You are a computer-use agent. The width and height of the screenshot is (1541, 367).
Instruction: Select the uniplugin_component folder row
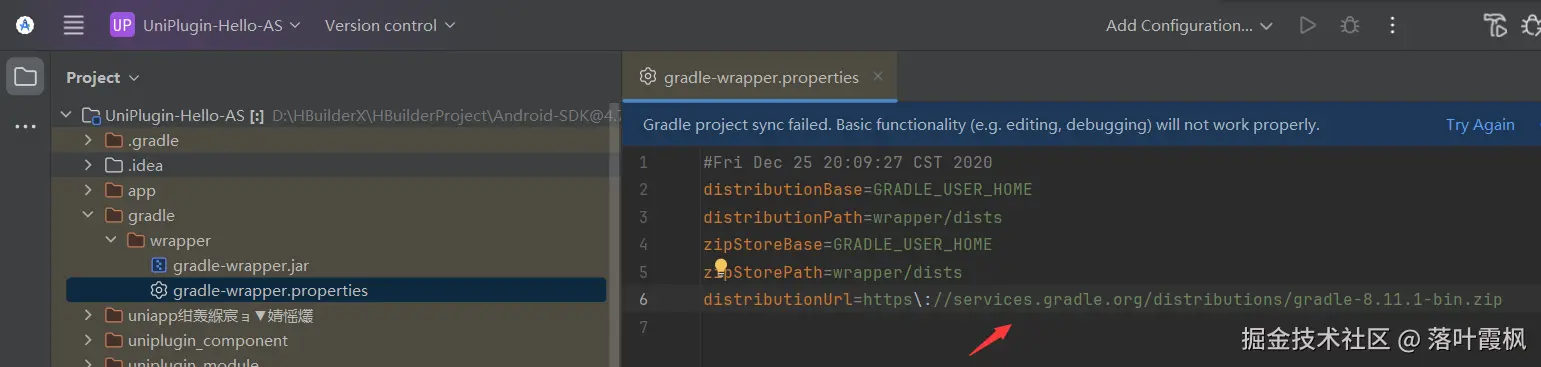coord(336,340)
